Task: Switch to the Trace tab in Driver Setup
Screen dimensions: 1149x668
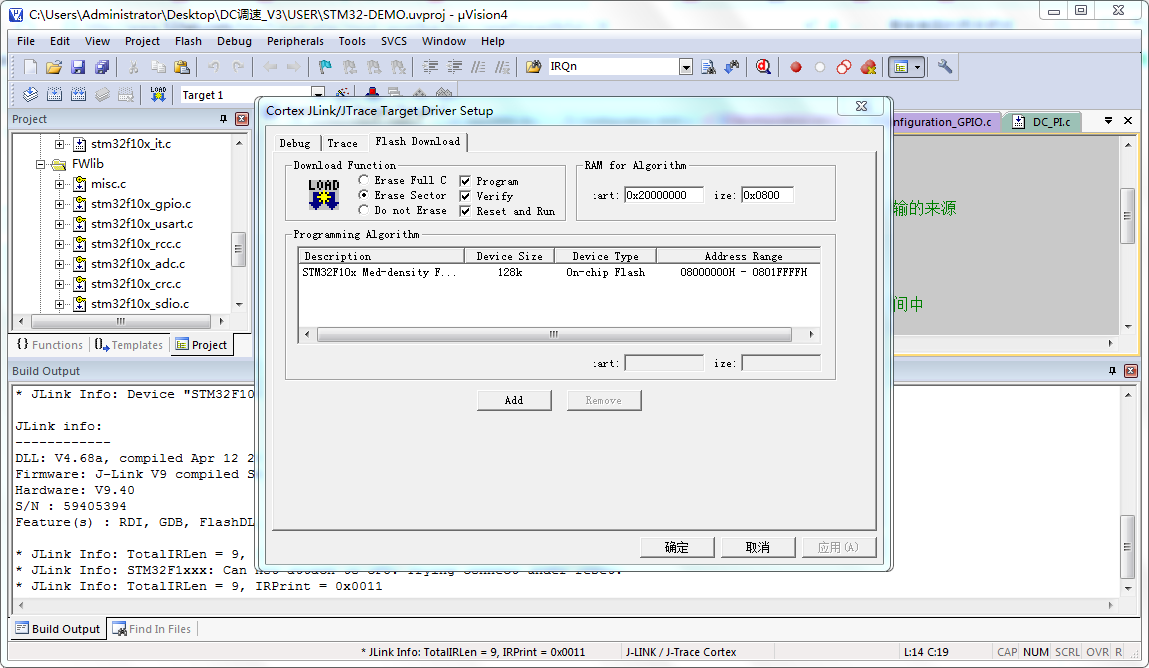Action: pos(342,144)
